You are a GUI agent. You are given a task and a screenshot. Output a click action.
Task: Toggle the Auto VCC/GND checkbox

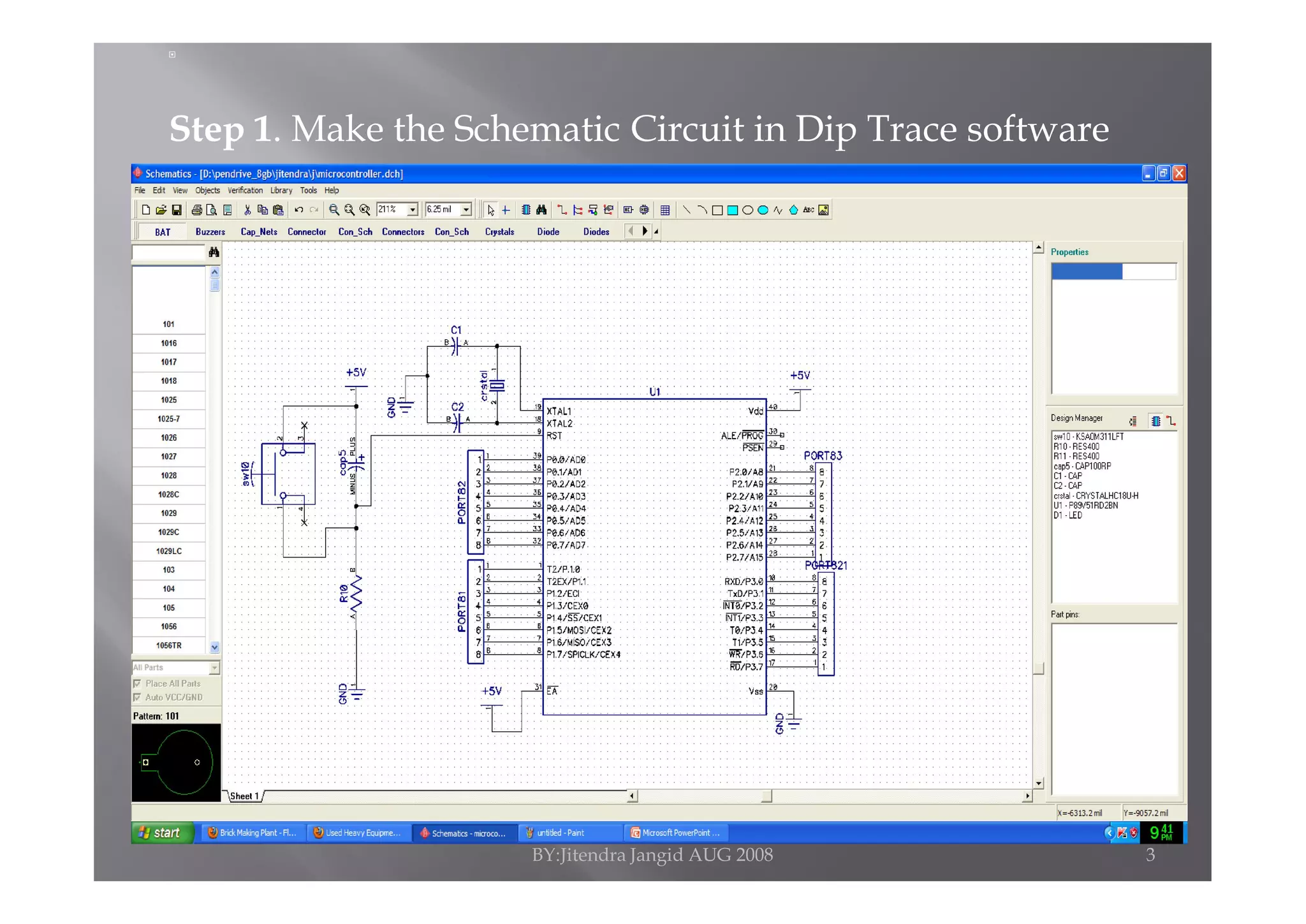(x=137, y=698)
